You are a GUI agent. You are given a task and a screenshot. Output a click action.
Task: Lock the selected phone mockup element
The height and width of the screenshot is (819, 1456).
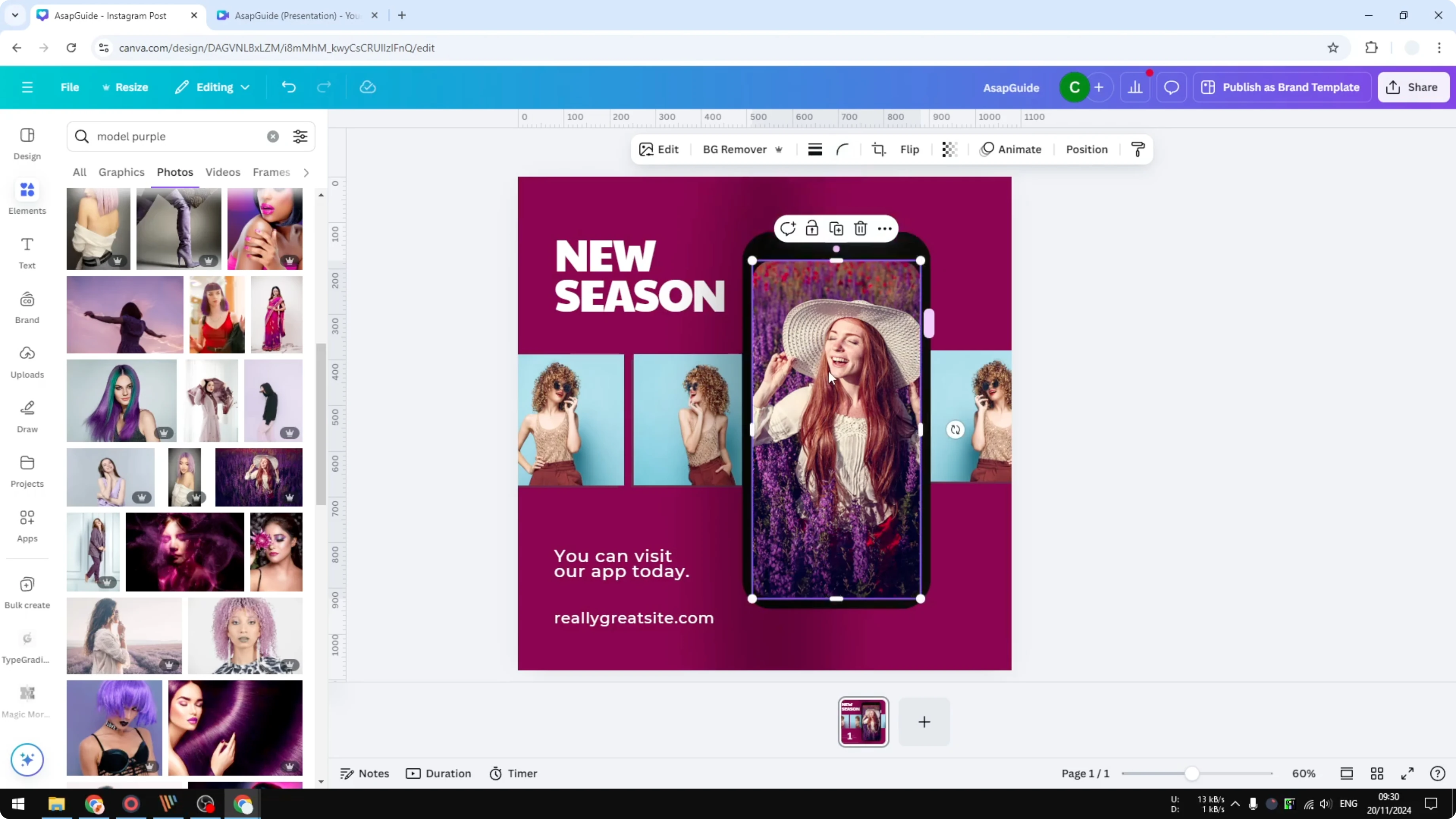(x=812, y=228)
